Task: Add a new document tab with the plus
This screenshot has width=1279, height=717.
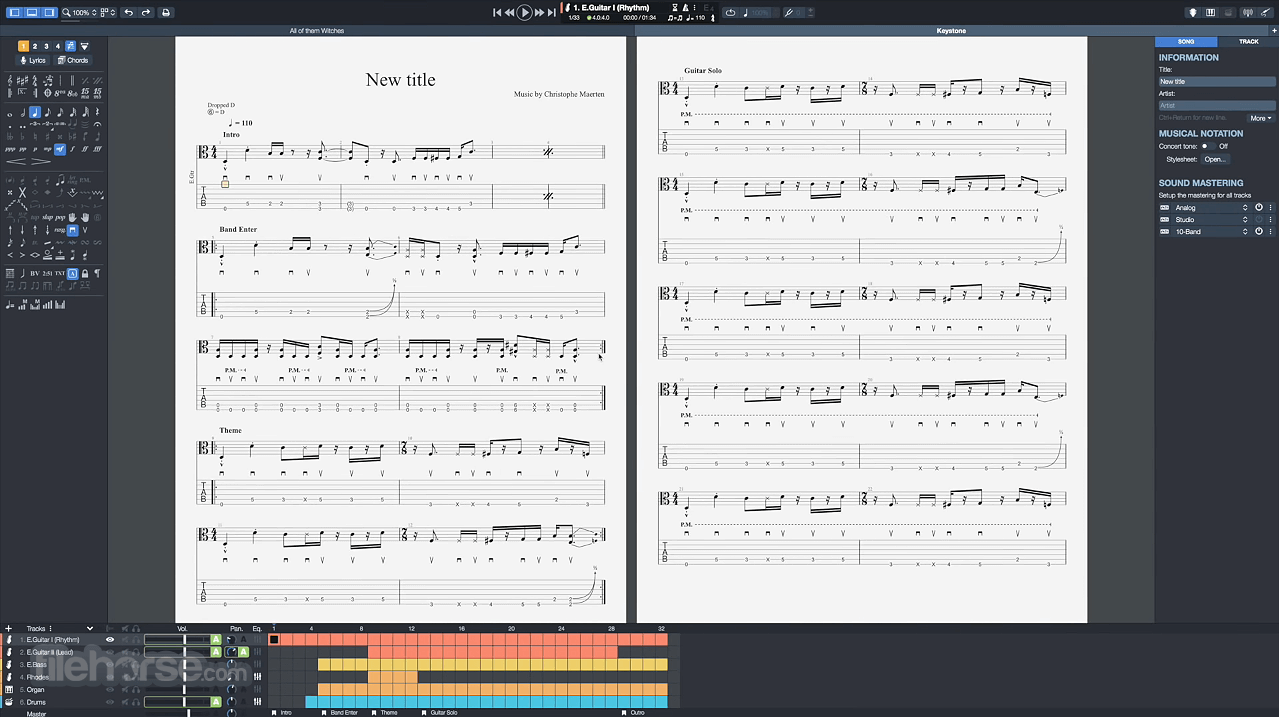Action: tap(1272, 31)
